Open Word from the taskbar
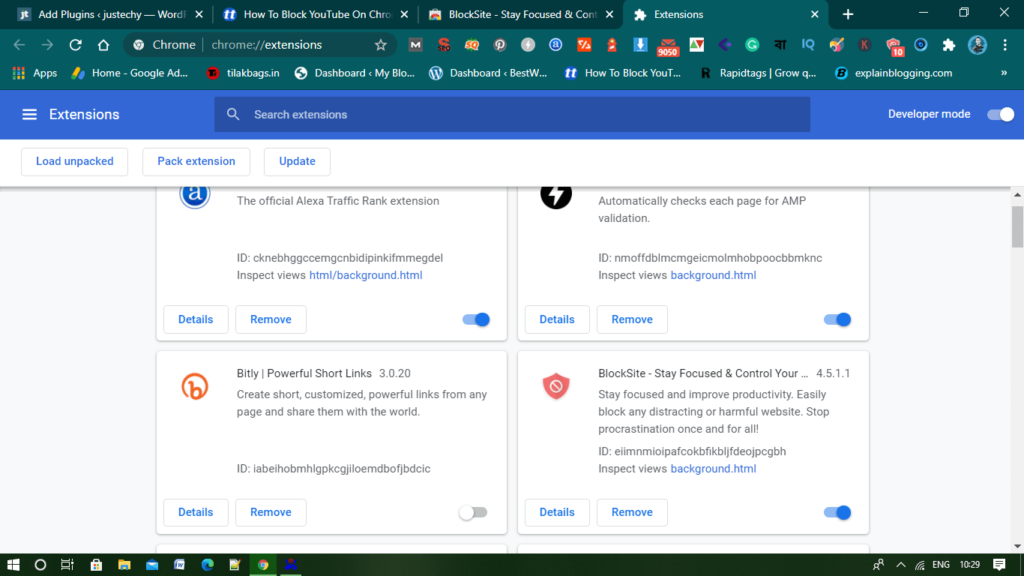Image resolution: width=1024 pixels, height=576 pixels. pyautogui.click(x=180, y=565)
